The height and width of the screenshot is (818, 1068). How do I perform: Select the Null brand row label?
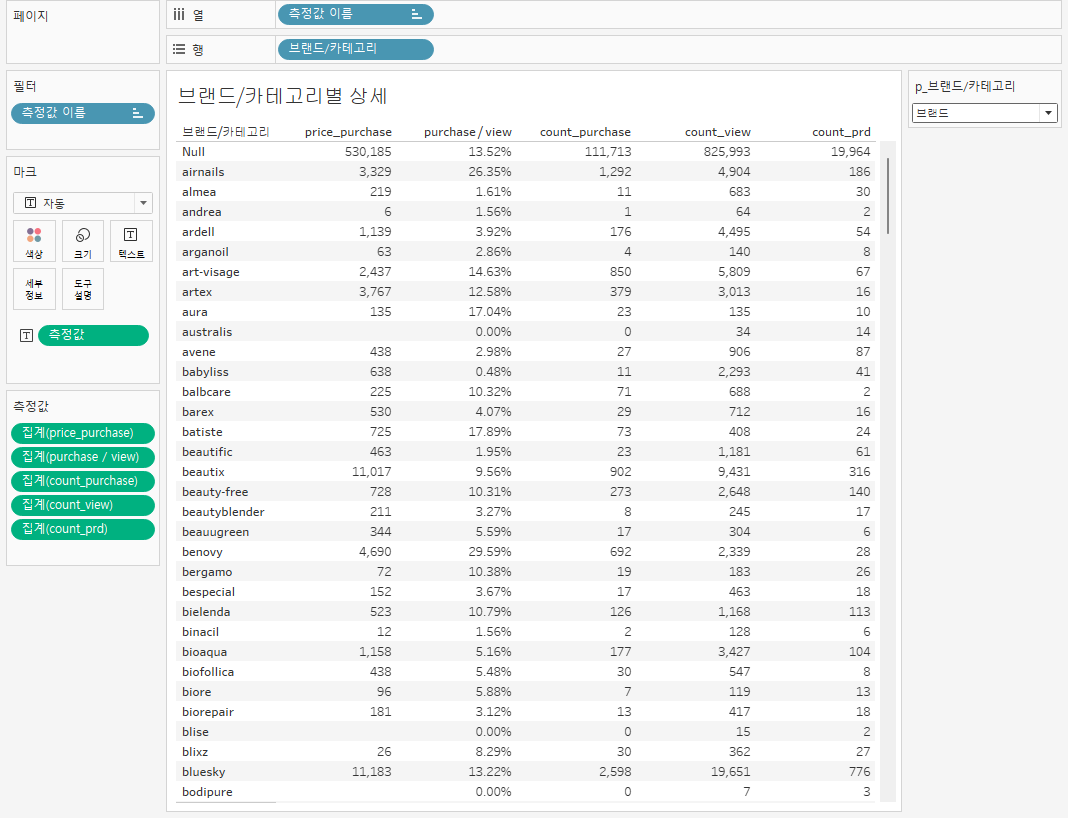[193, 152]
